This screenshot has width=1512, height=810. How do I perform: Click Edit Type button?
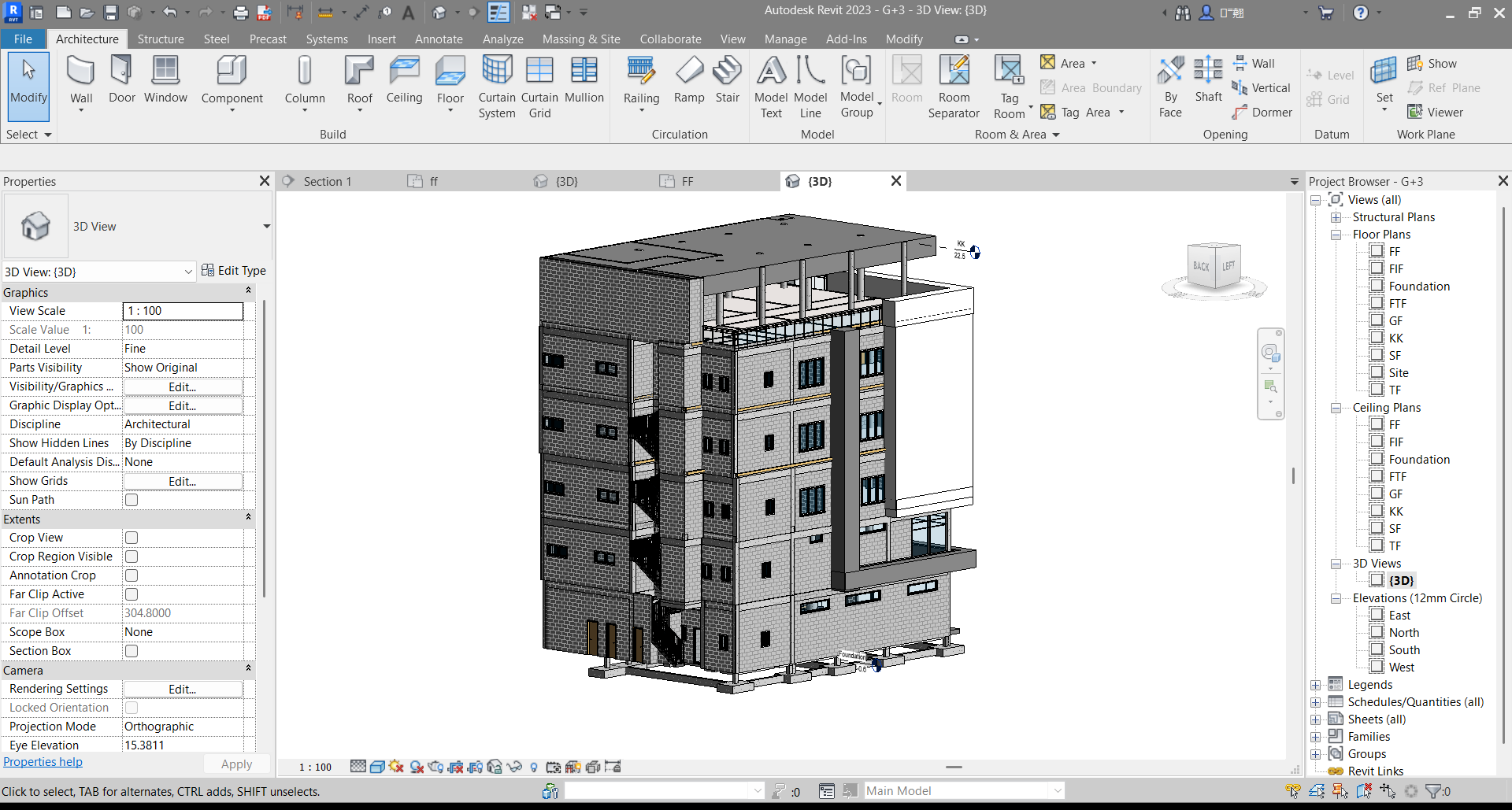pos(234,271)
